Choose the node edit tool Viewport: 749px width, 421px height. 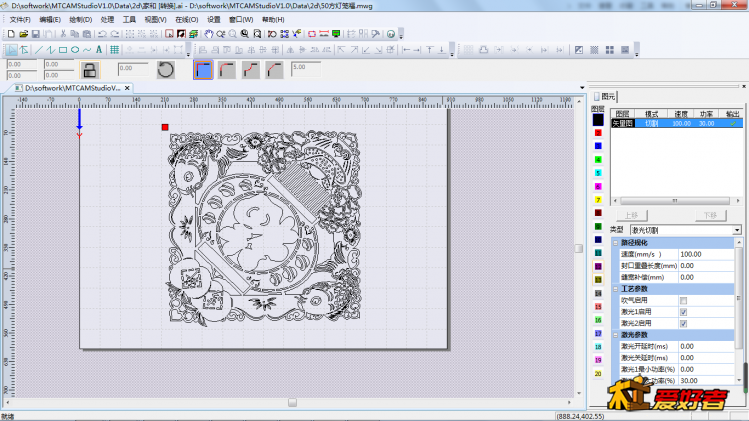24,50
